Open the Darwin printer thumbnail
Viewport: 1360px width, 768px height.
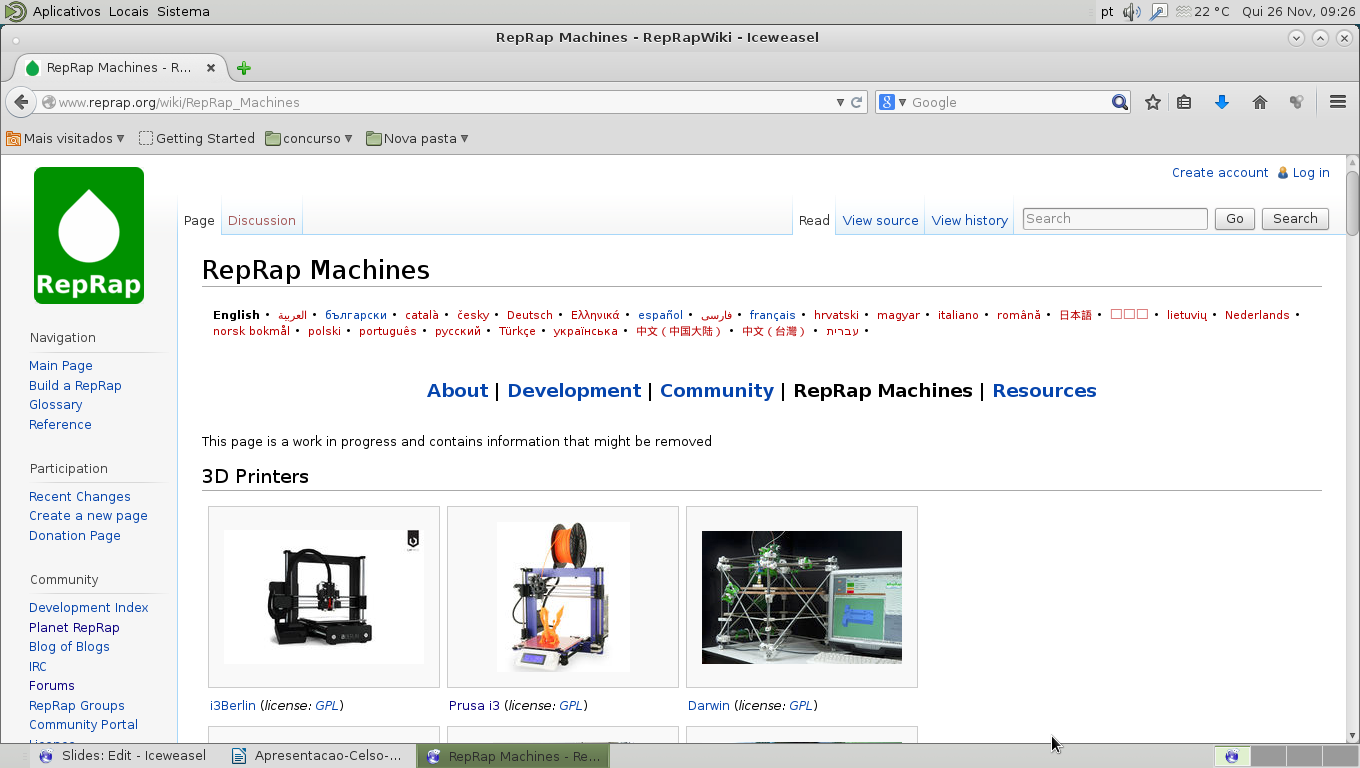point(802,597)
